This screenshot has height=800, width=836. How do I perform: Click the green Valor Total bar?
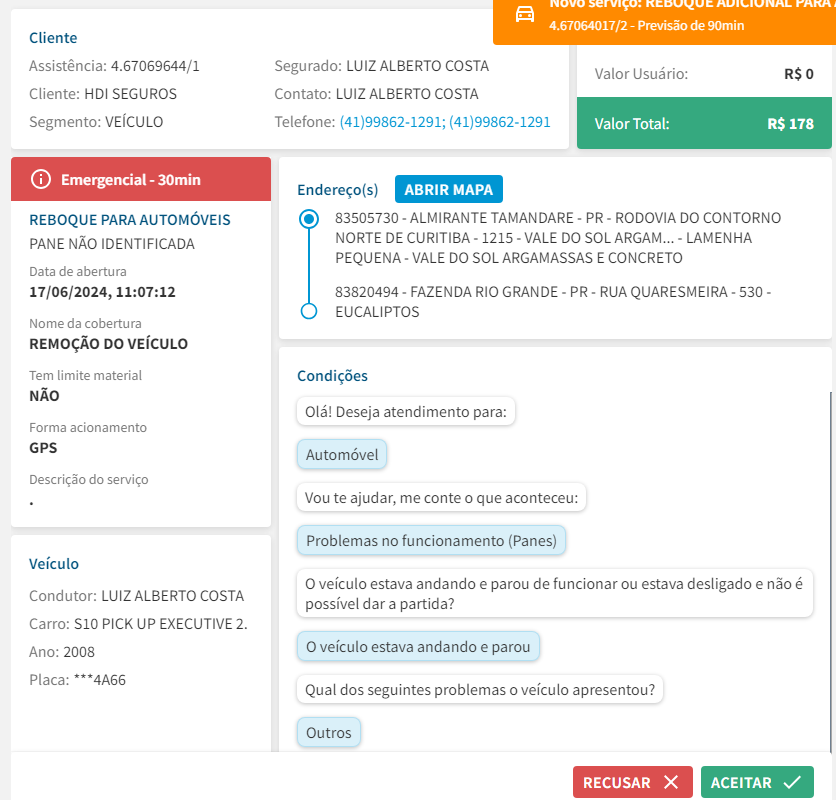tap(704, 124)
